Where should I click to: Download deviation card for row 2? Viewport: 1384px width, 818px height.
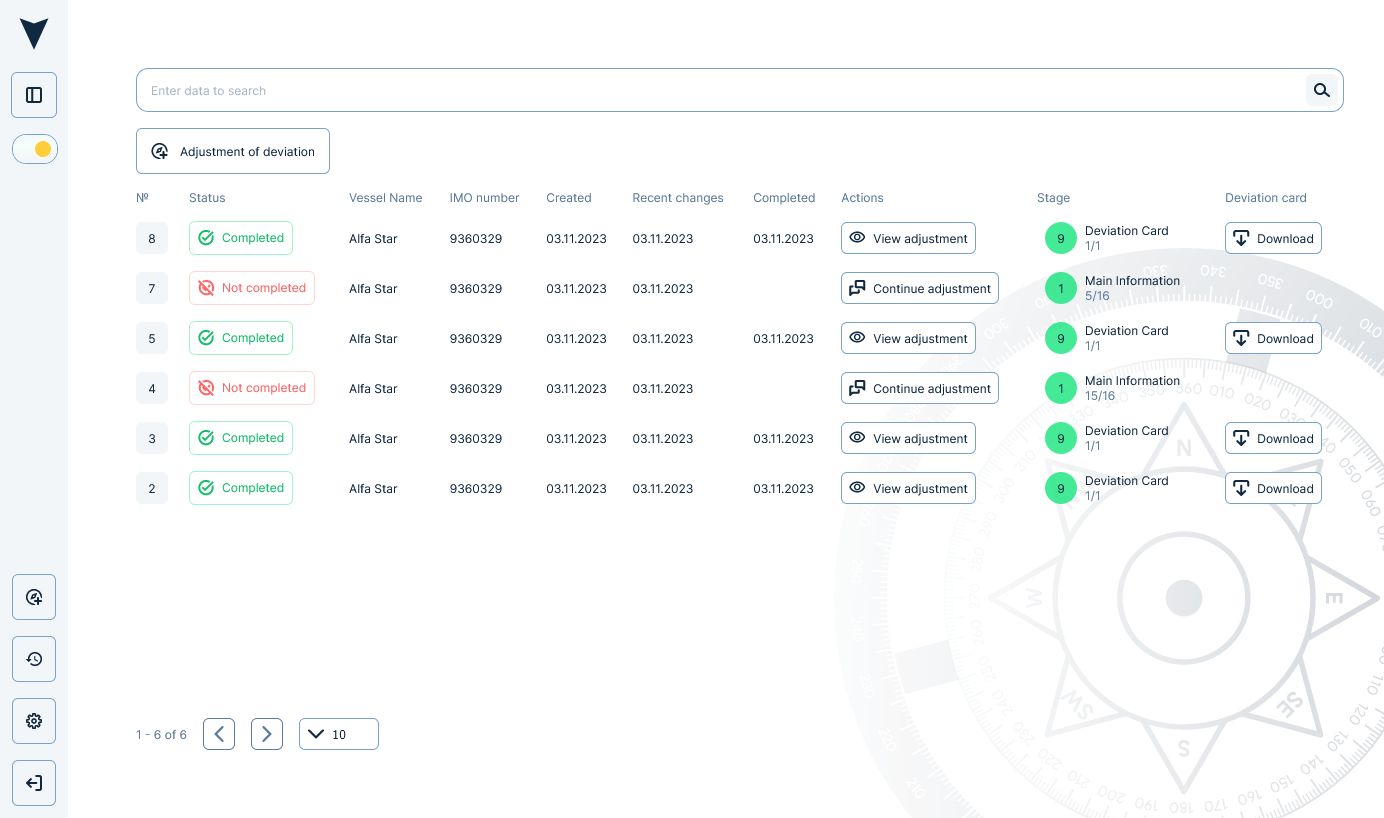1273,488
